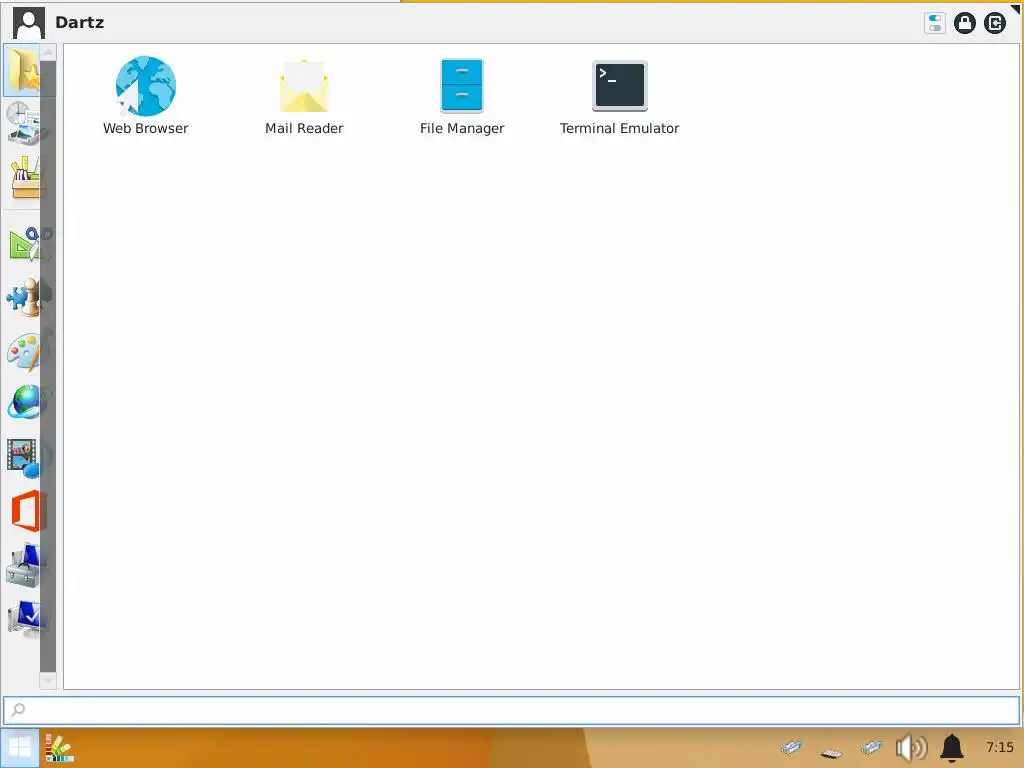Lock the screen with padlock icon
The height and width of the screenshot is (768, 1024).
click(x=965, y=24)
